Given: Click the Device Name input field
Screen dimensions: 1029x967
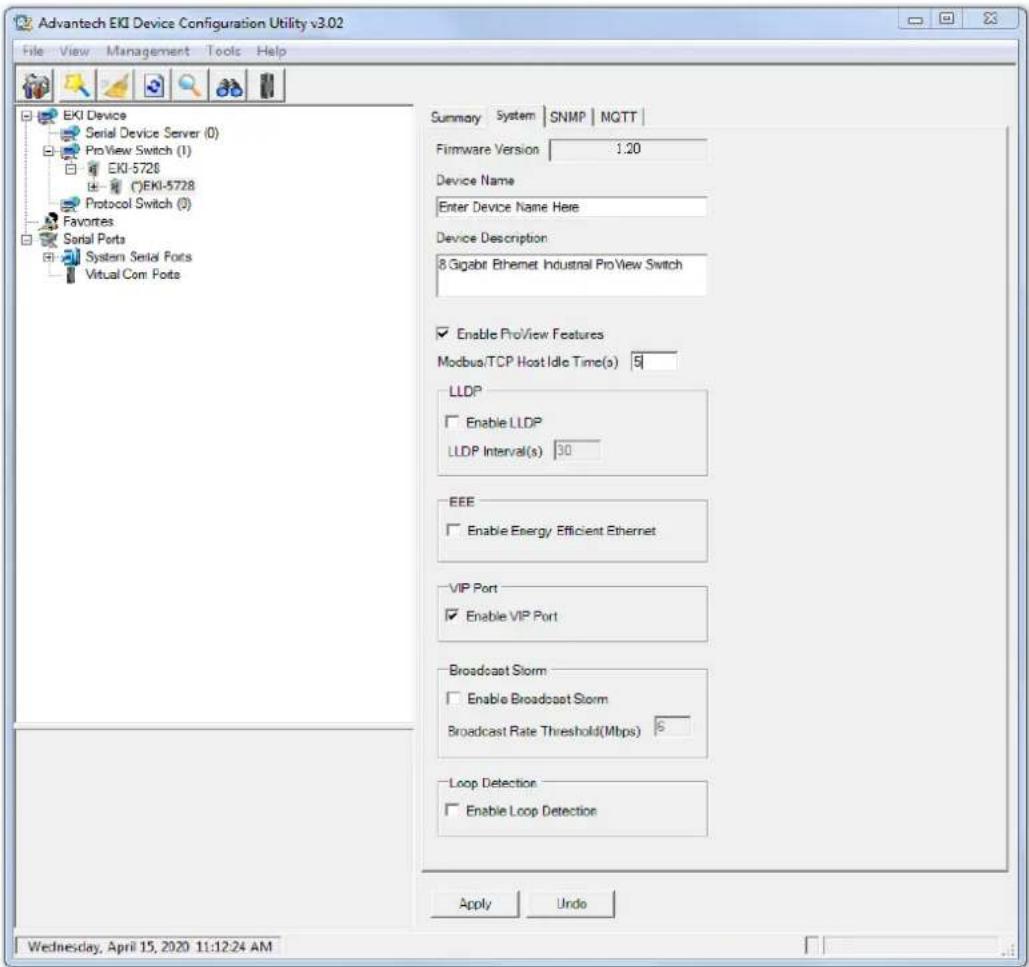Looking at the screenshot, I should (x=572, y=207).
